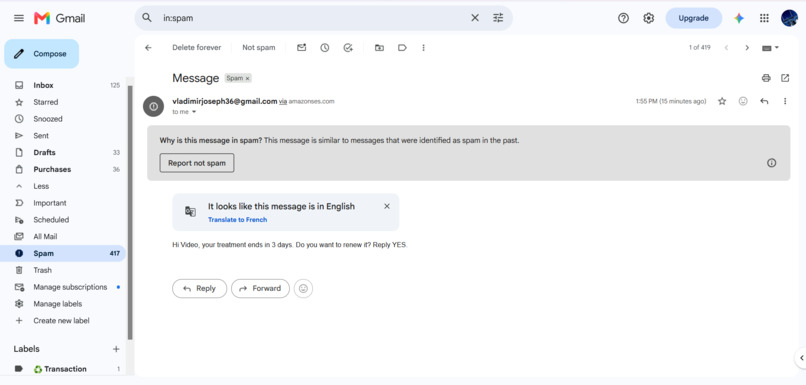Click the Gmail logo
The width and height of the screenshot is (806, 385).
coord(60,18)
